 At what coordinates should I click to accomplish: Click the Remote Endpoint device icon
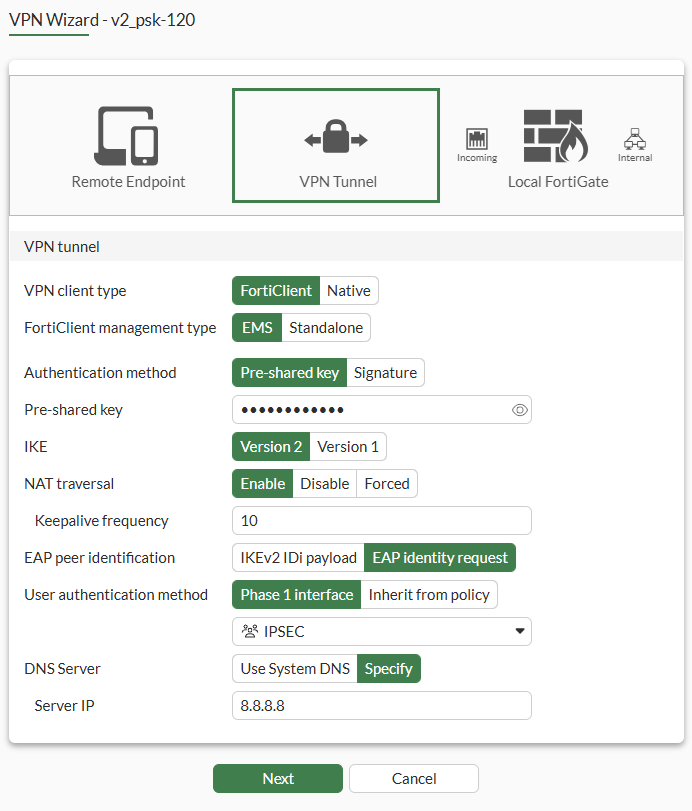[x=126, y=136]
